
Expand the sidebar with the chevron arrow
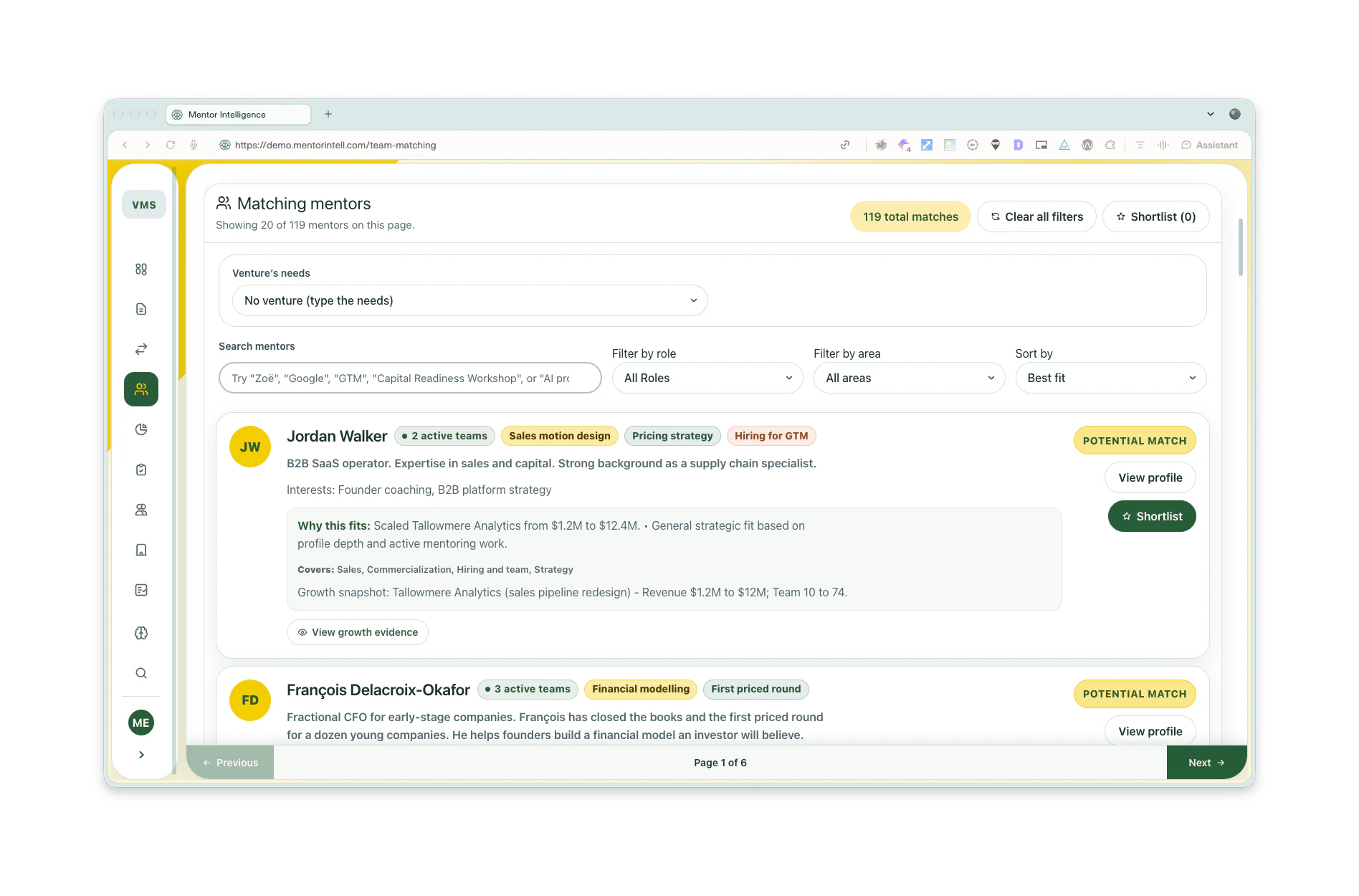point(141,755)
